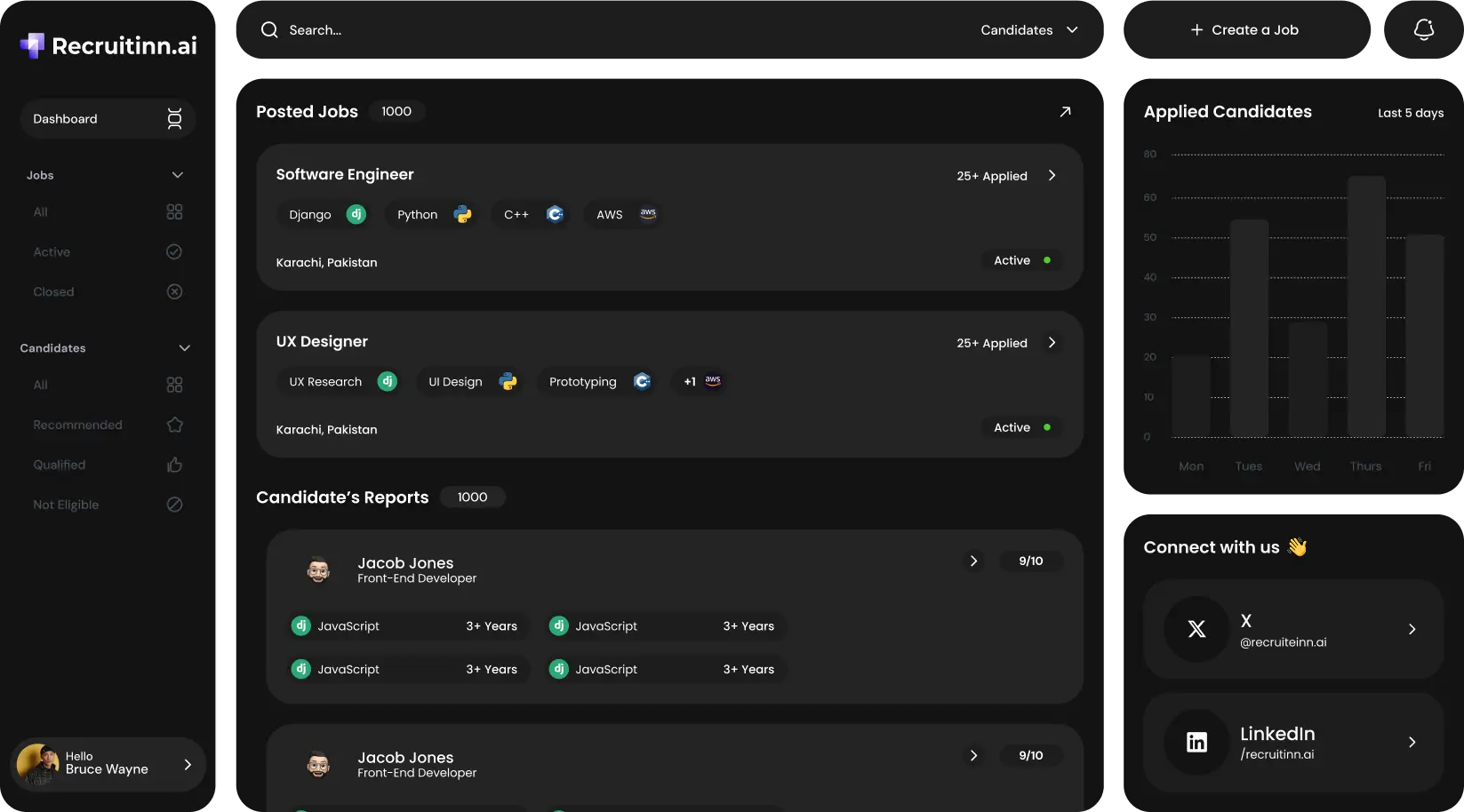Select the Recommended candidates star icon

pyautogui.click(x=174, y=425)
